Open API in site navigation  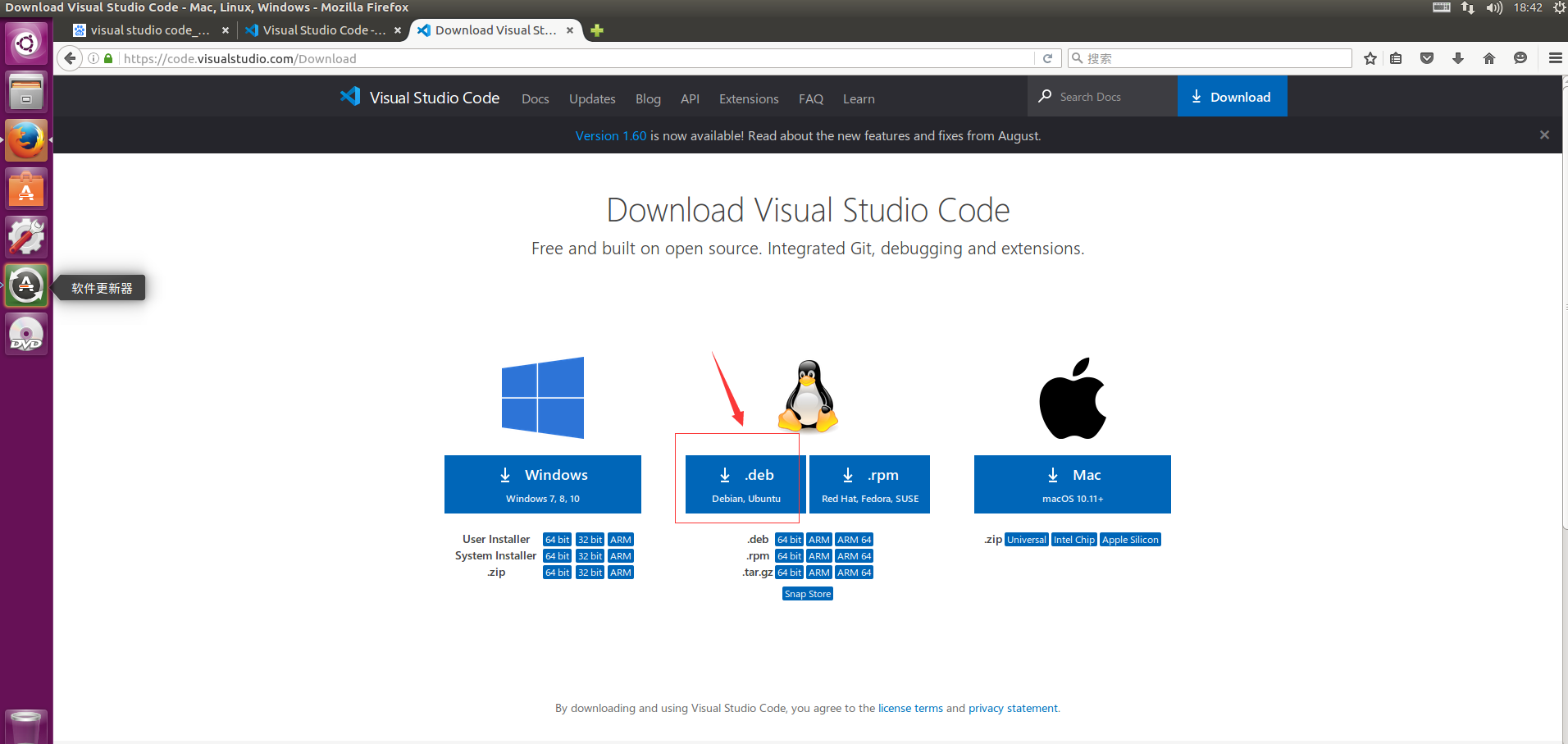click(x=690, y=98)
